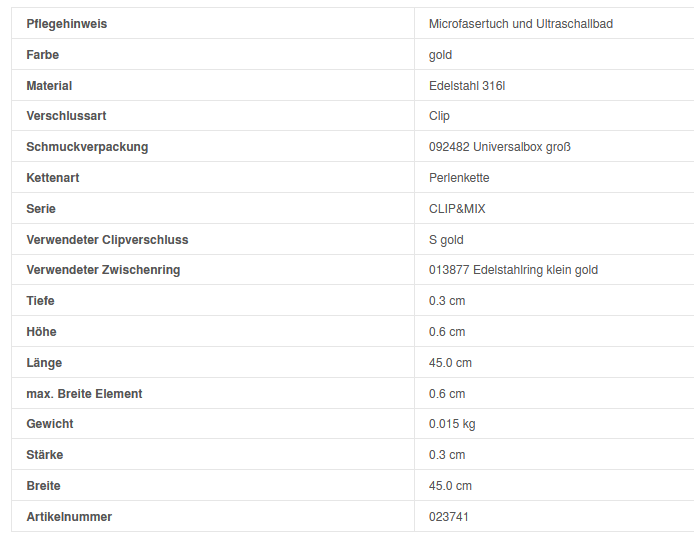Screen dimensions: 694x541
Task: Select the article number '023741'
Action: (449, 517)
